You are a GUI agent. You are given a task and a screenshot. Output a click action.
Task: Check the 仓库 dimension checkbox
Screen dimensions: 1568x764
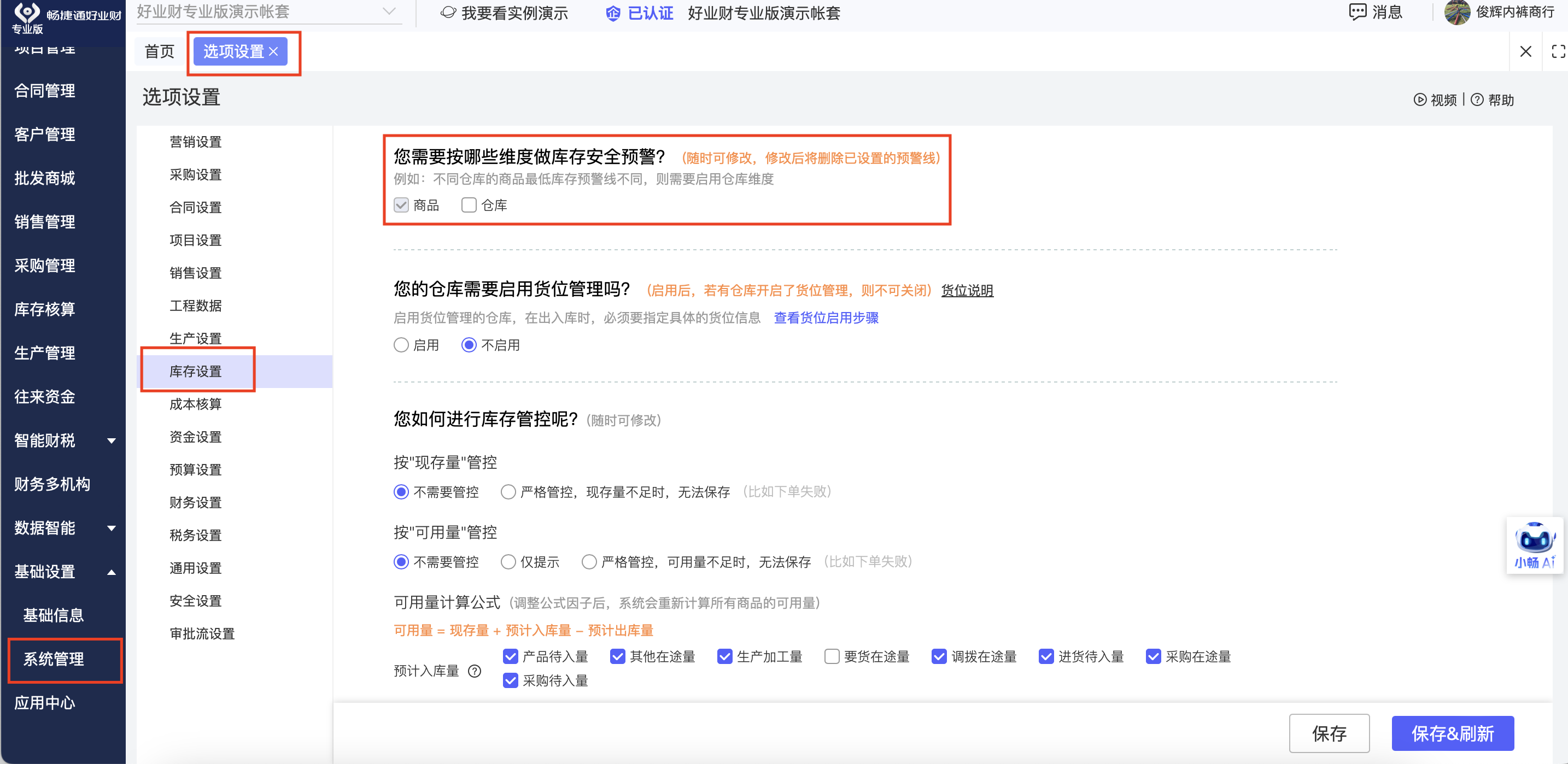469,205
